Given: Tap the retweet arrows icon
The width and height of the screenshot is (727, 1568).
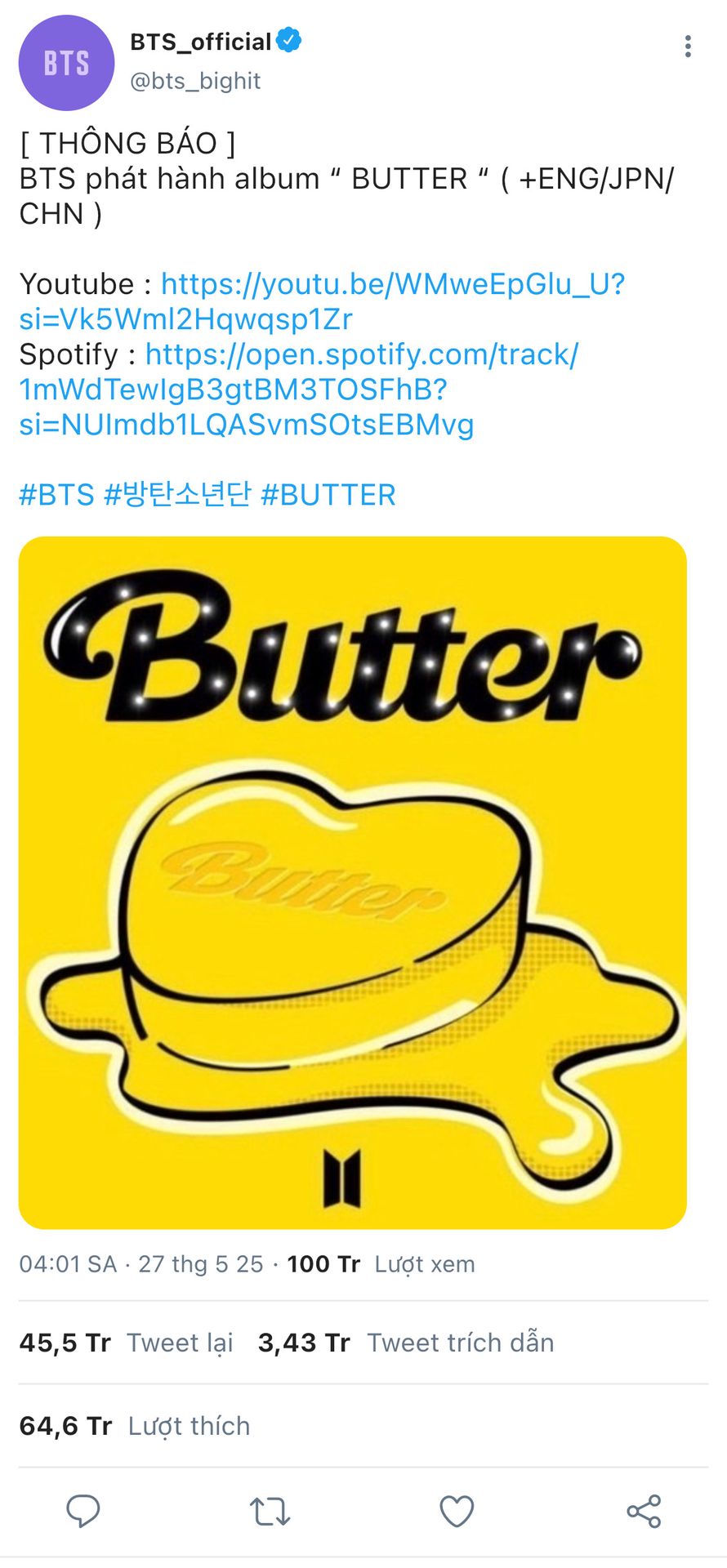Looking at the screenshot, I should tap(270, 1511).
